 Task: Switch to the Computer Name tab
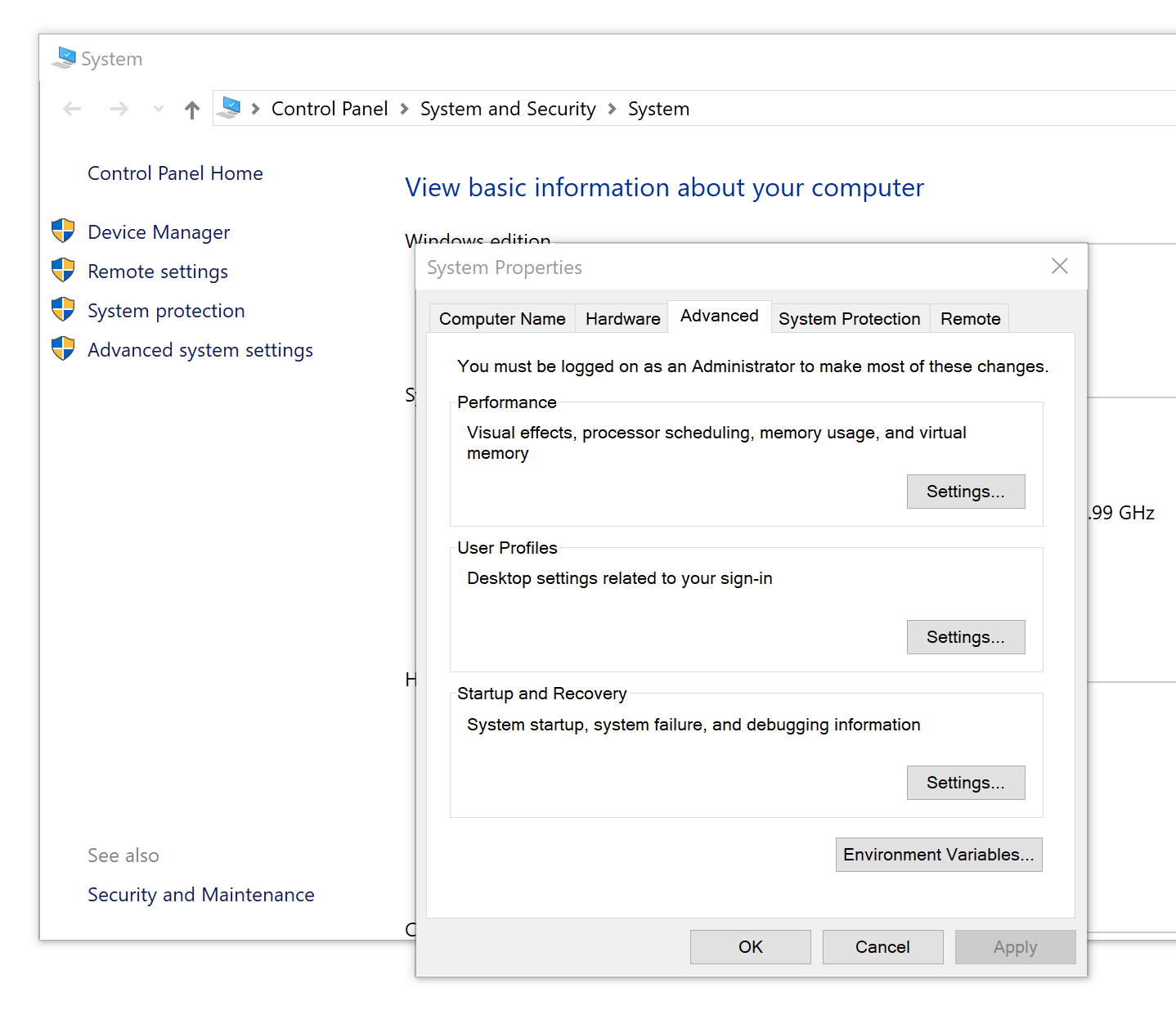pos(501,318)
